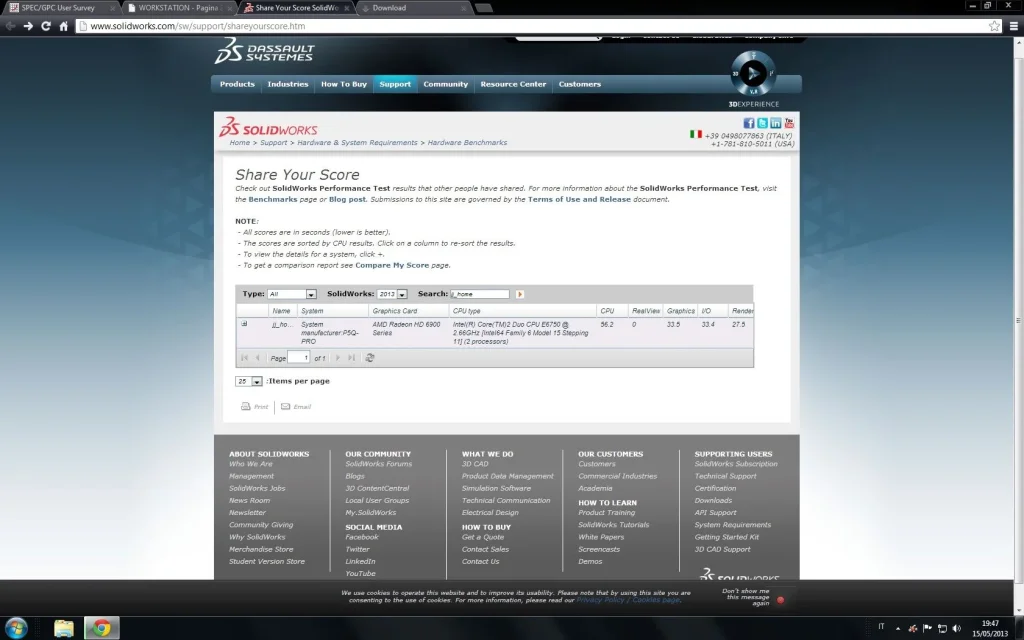
Task: Click the SolidWorks logo
Action: [268, 127]
